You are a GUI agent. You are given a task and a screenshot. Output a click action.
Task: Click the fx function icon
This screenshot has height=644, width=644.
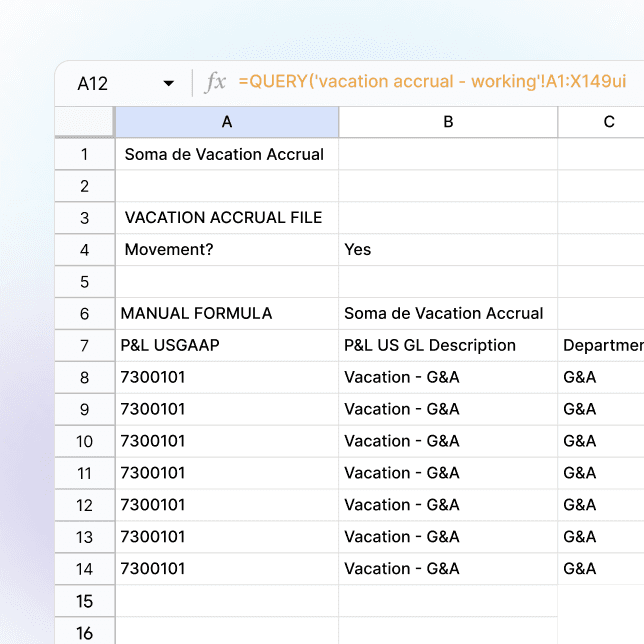215,82
